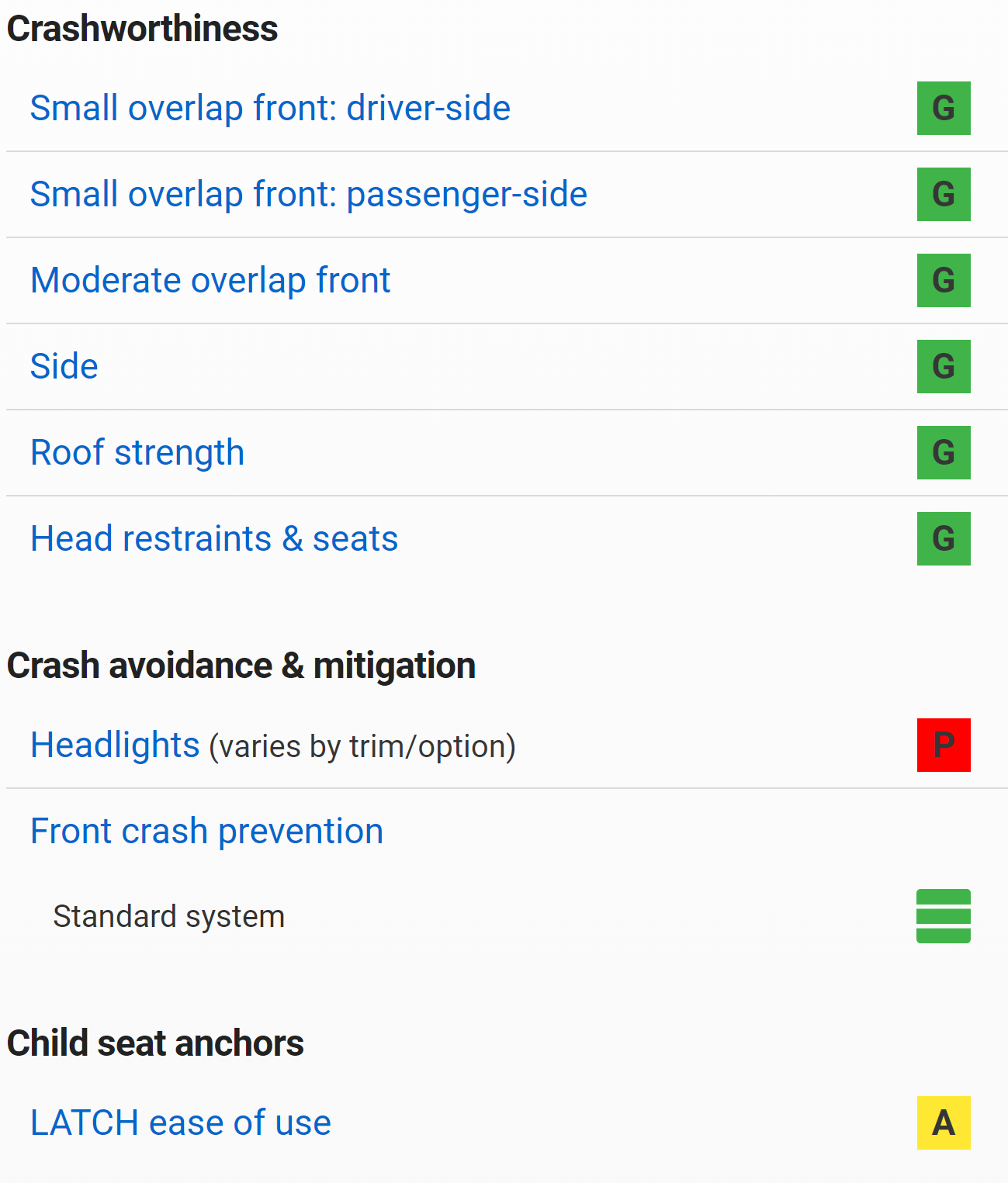Click the red P rating icon for Headlights
This screenshot has width=1008, height=1183.
pyautogui.click(x=944, y=745)
